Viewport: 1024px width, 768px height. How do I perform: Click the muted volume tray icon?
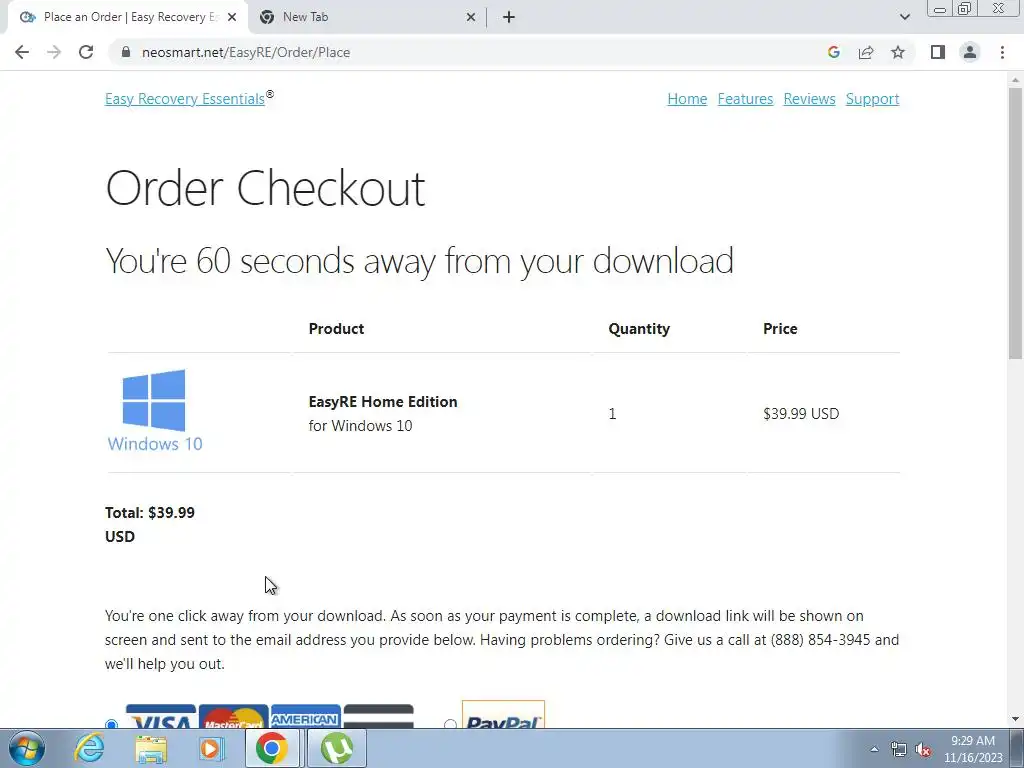923,749
